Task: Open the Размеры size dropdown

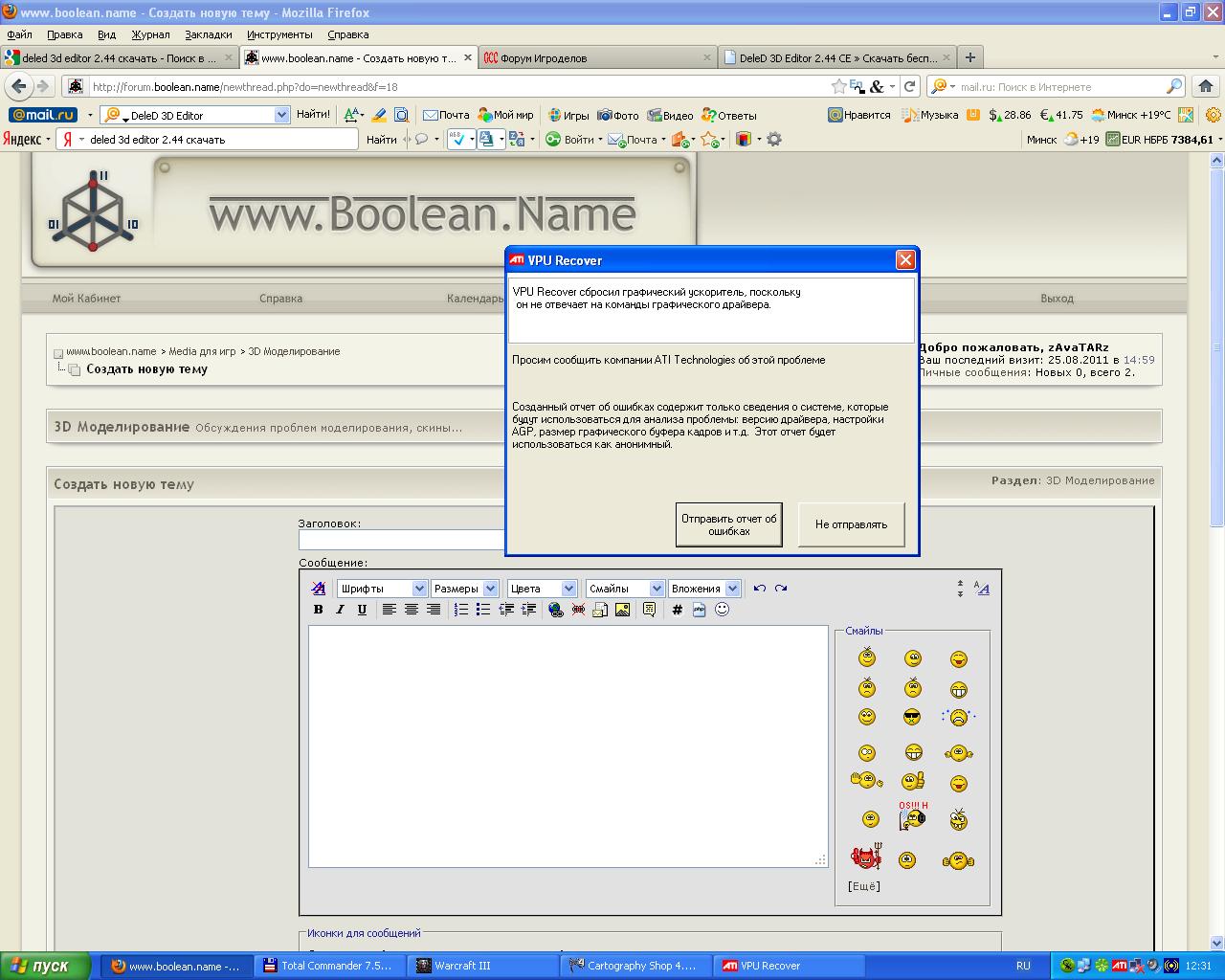Action: [464, 589]
